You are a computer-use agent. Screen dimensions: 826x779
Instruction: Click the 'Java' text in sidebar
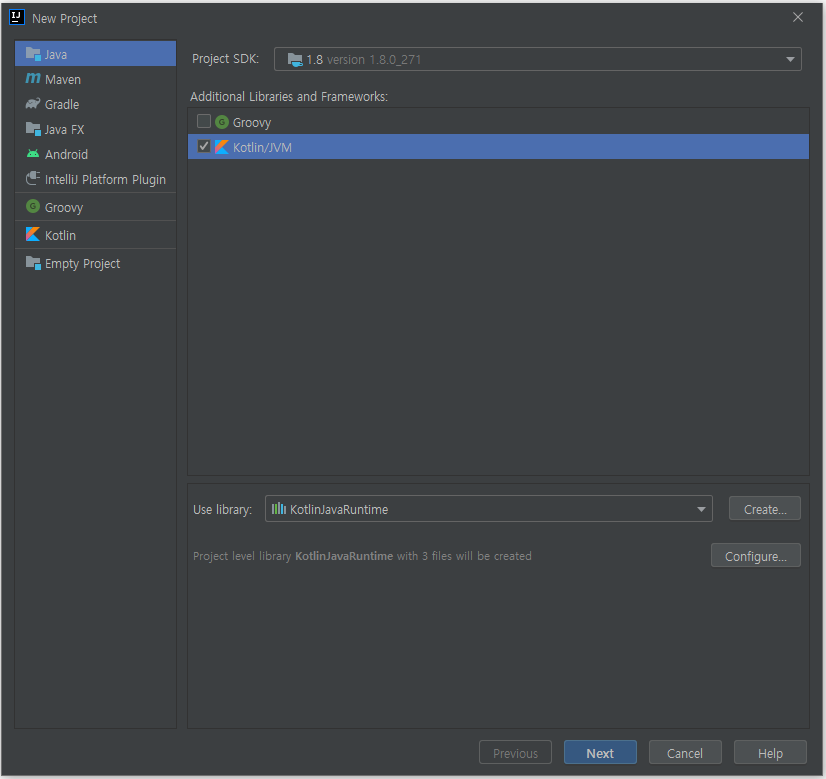55,54
